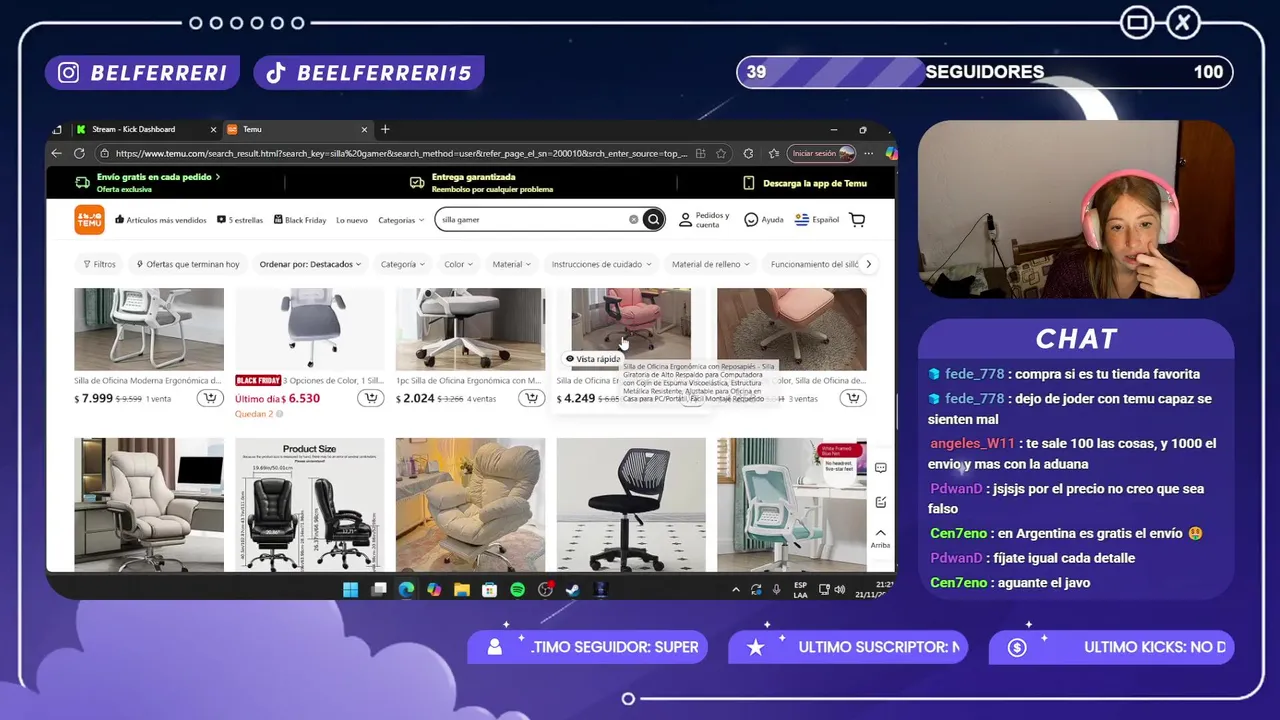Screen dimensions: 1280x720
Task: Open the Task View taskbar icon
Action: pyautogui.click(x=379, y=590)
